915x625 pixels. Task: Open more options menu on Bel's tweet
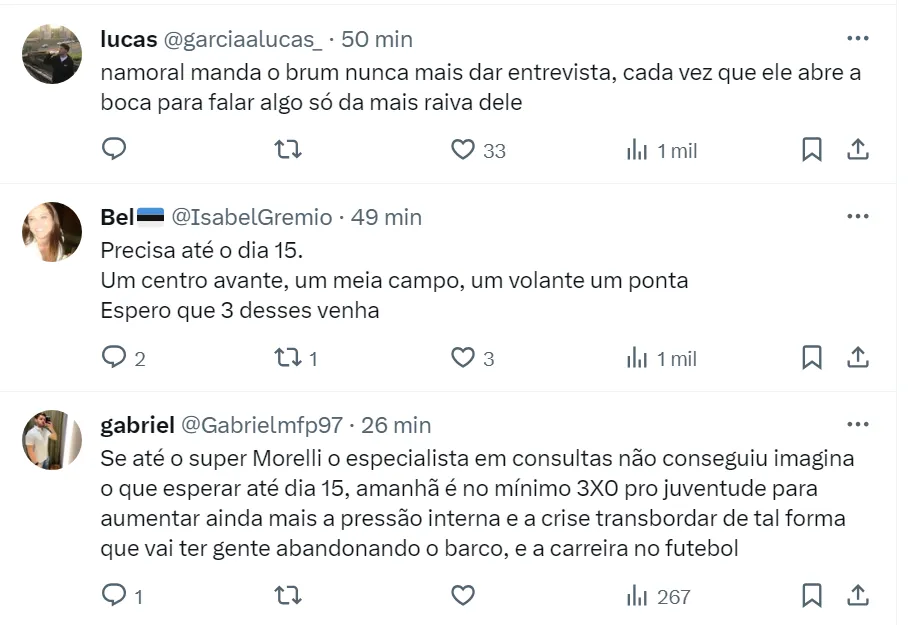[x=857, y=217]
